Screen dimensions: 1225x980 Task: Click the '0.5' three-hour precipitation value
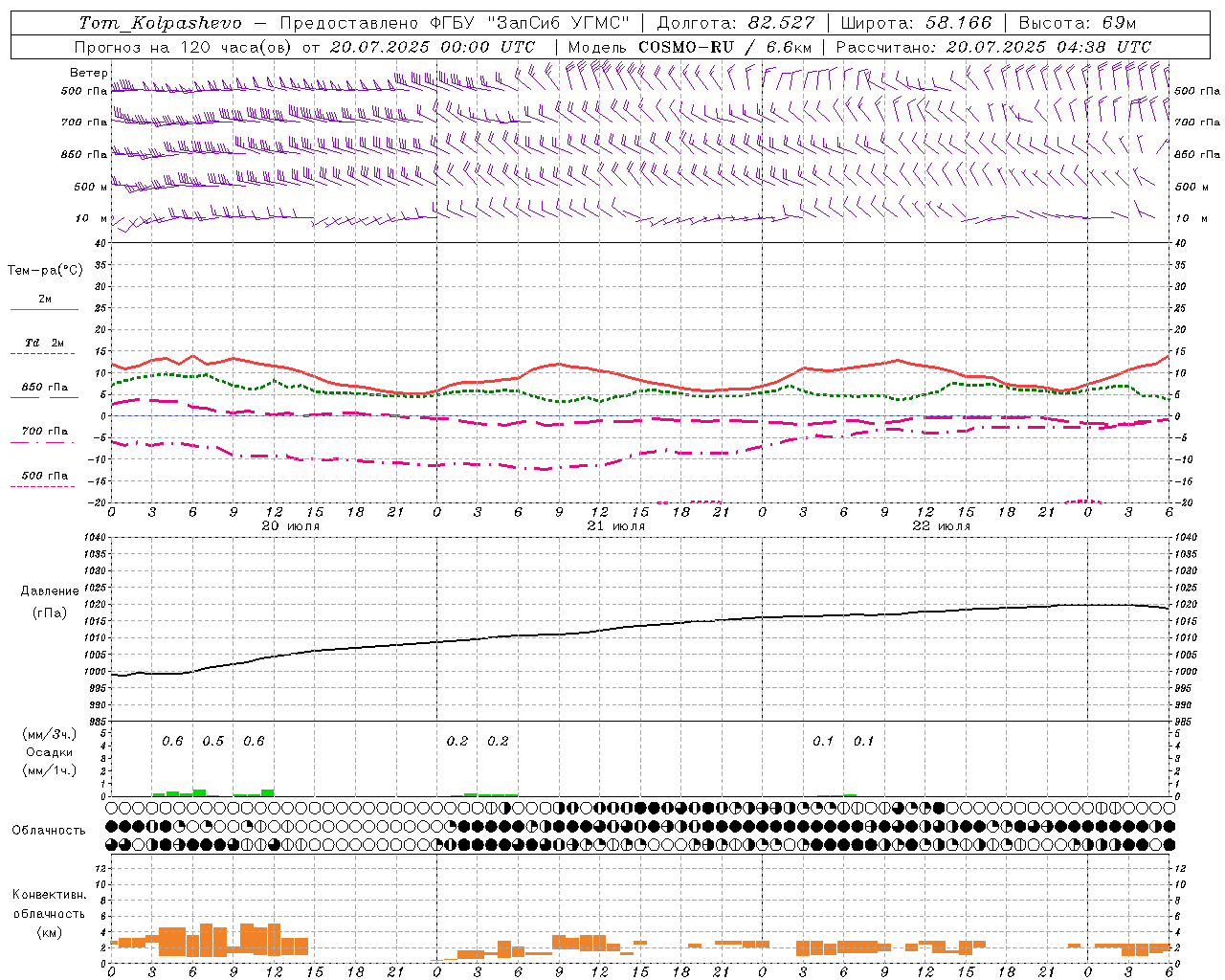(213, 742)
